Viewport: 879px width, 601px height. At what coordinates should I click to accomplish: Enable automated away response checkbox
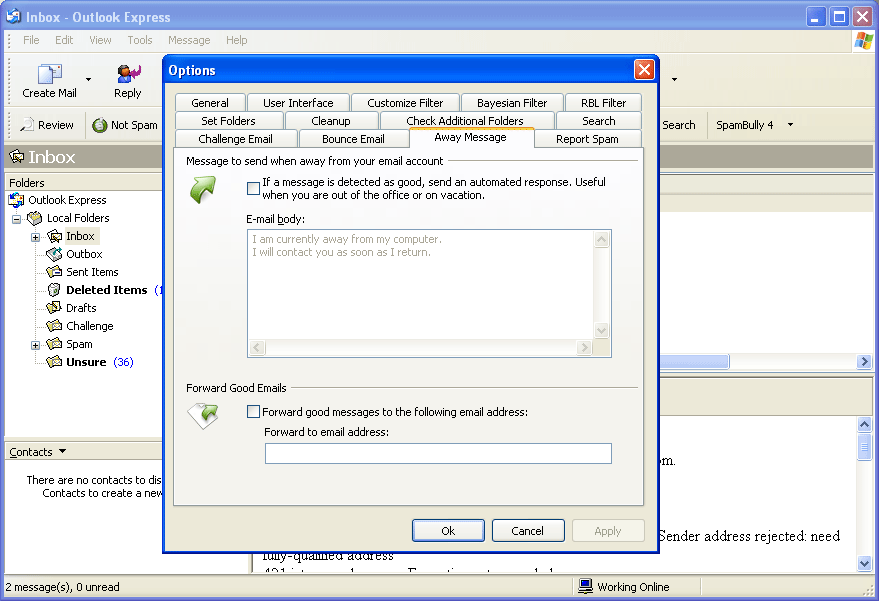click(253, 188)
